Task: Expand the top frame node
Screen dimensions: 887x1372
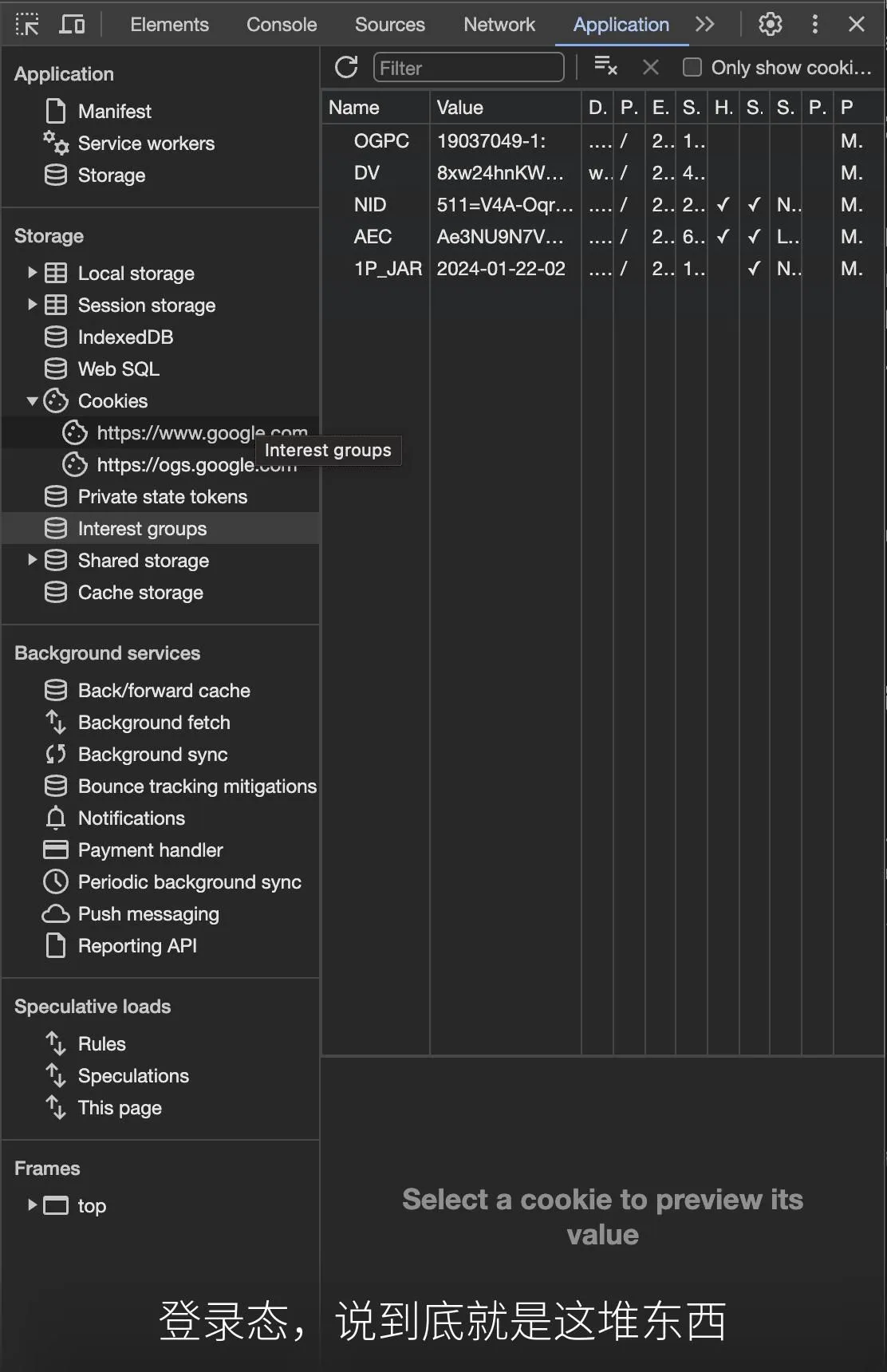Action: click(x=33, y=1205)
